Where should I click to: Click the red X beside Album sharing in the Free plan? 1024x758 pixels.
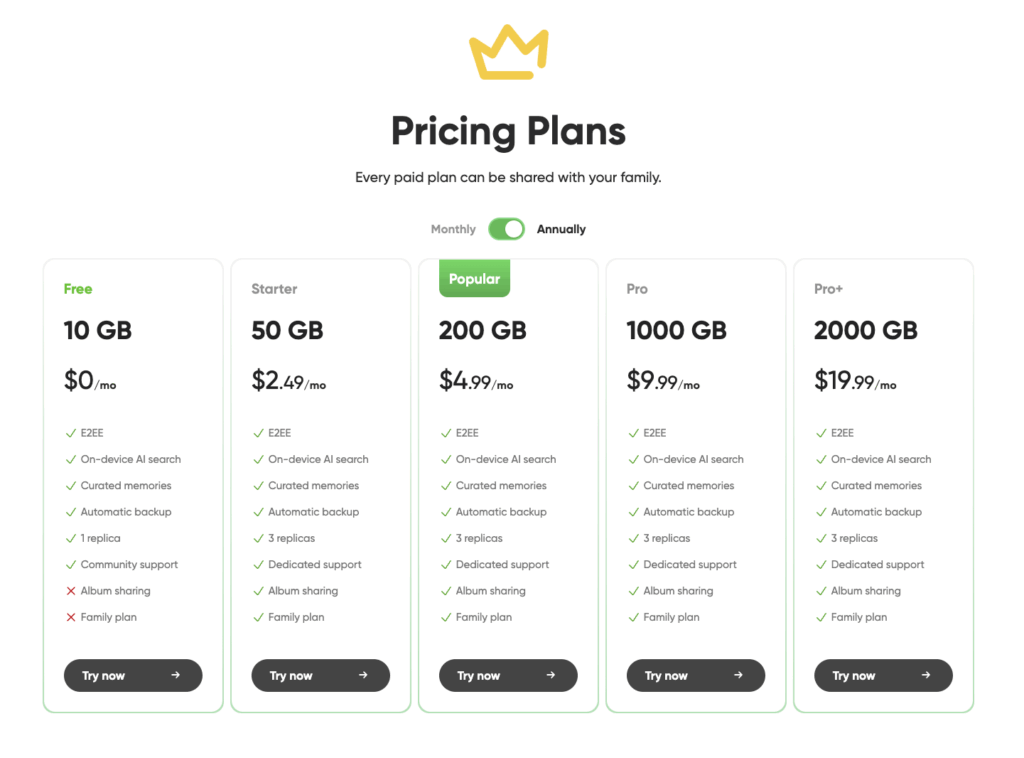tap(71, 591)
